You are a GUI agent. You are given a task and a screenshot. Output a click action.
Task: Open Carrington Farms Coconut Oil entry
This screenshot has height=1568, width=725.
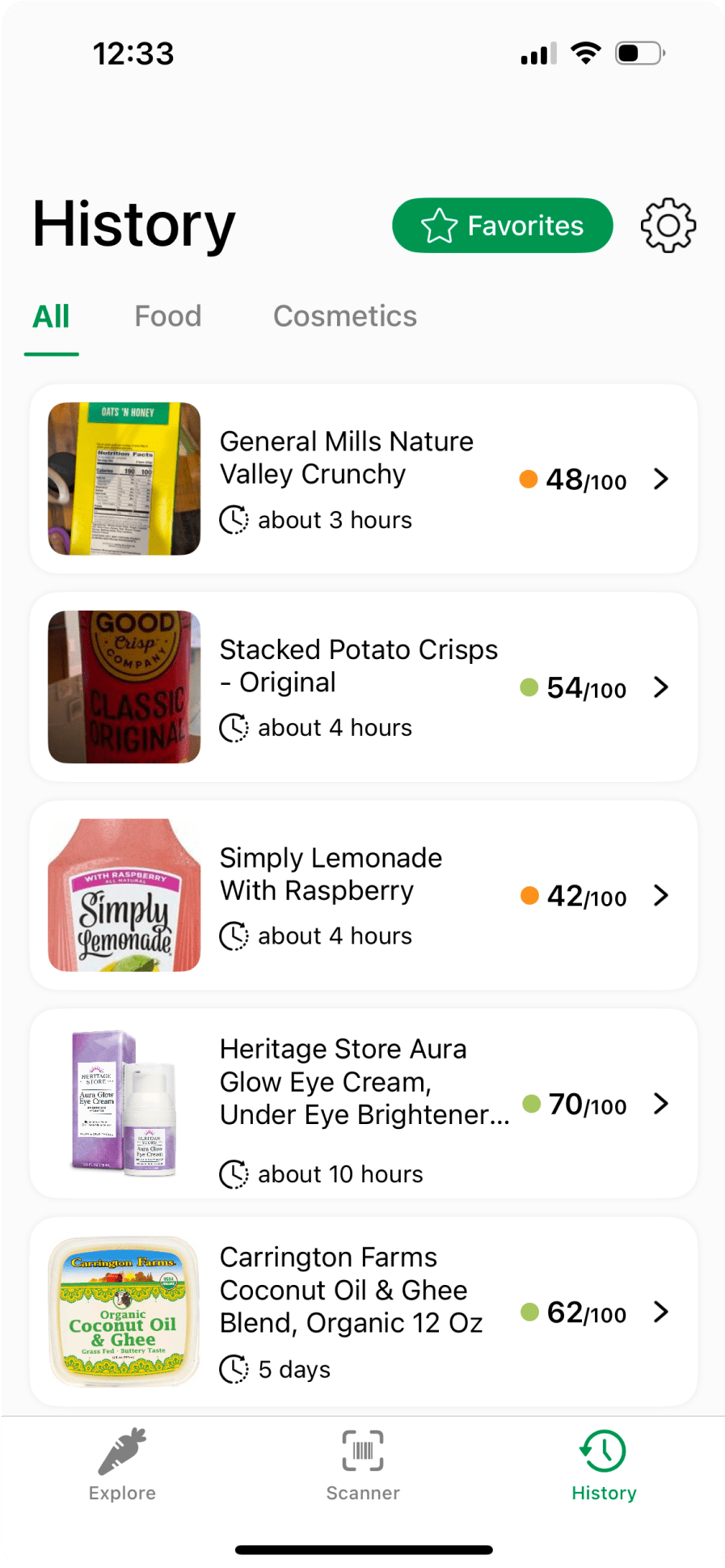352,1290
